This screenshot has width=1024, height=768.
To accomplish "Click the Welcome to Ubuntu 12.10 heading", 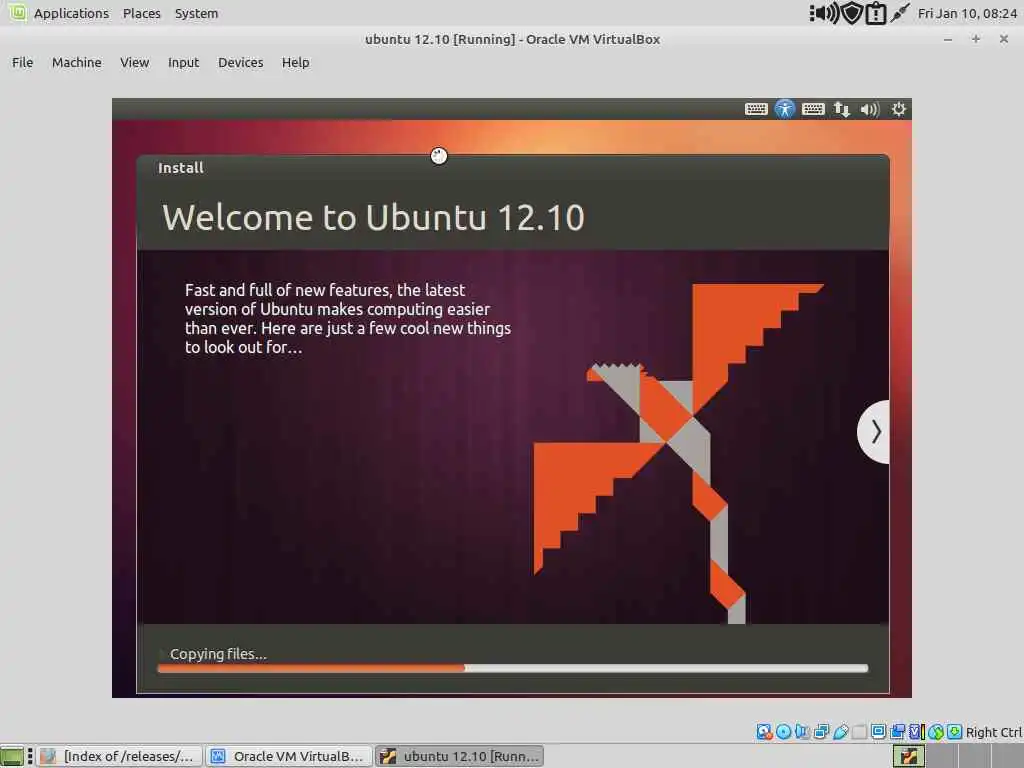I will tap(373, 217).
